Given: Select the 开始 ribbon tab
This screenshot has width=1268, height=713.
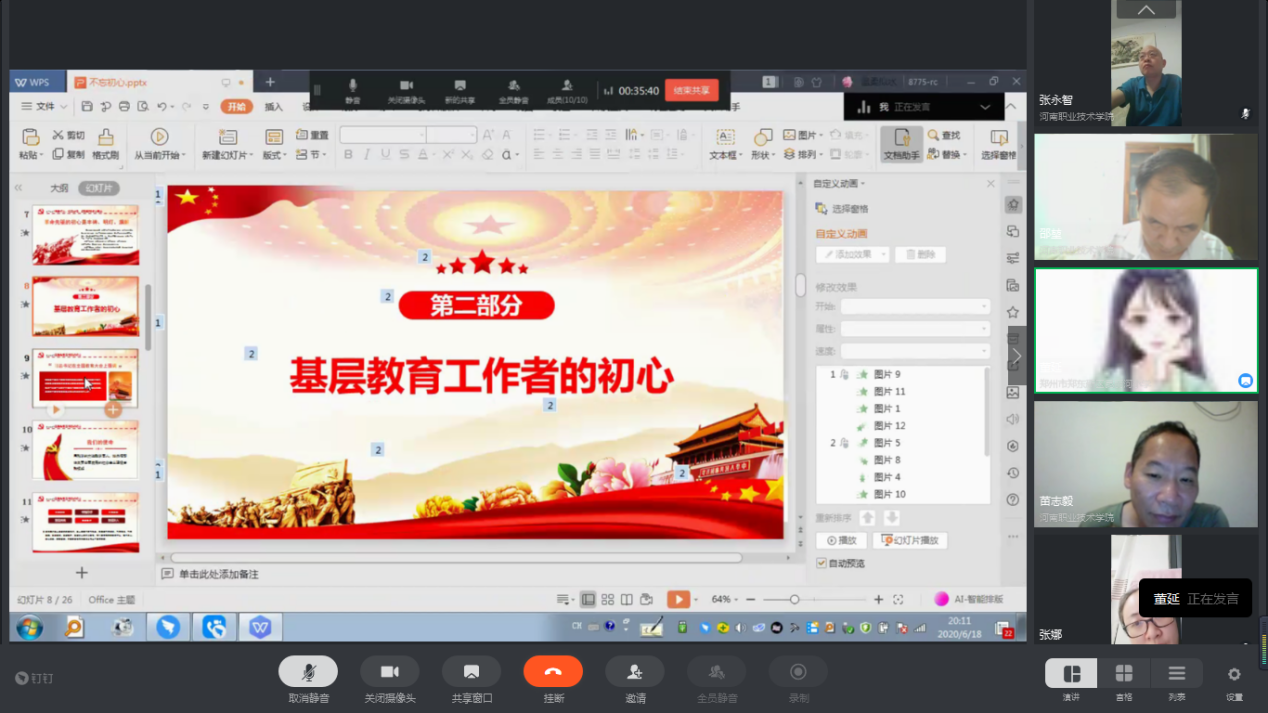Looking at the screenshot, I should click(x=236, y=106).
